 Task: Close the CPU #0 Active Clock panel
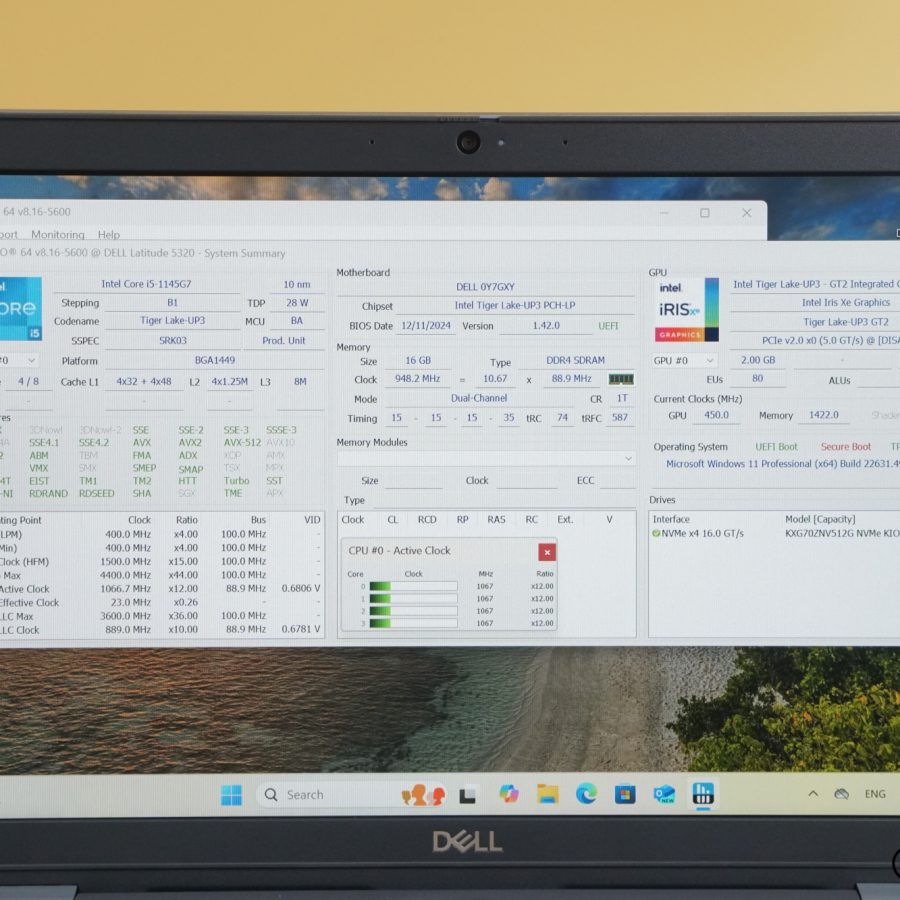point(547,552)
